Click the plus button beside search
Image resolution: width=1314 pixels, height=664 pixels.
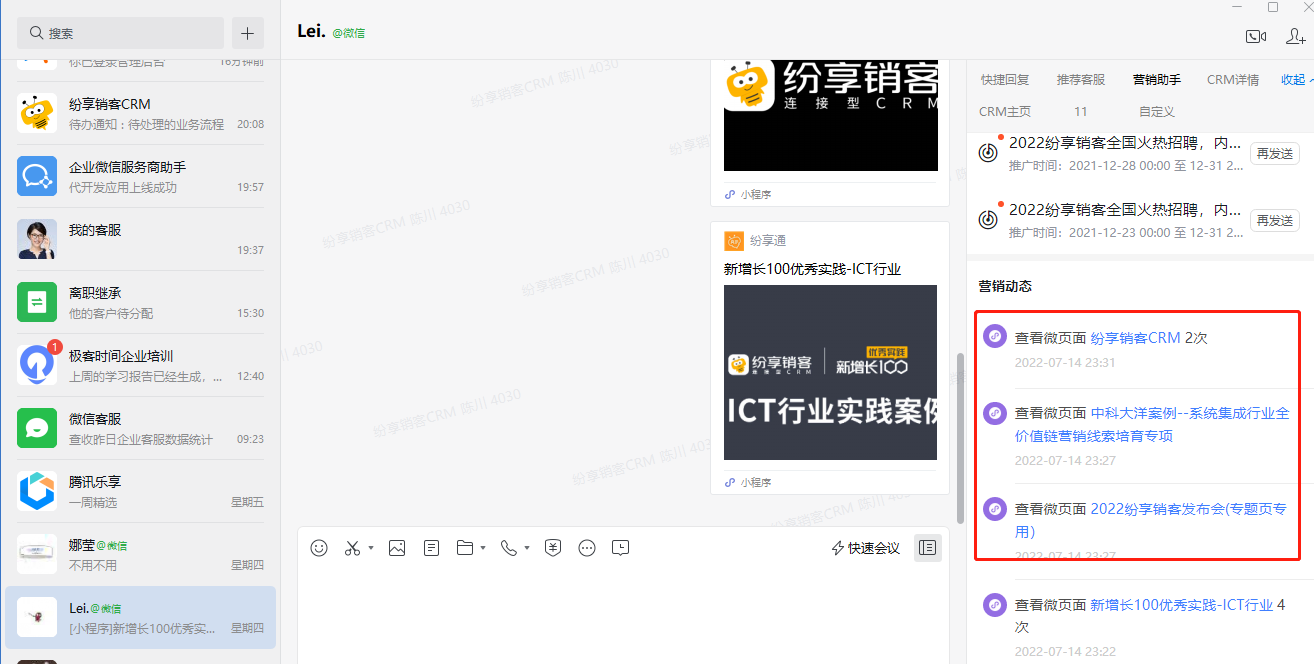(248, 33)
